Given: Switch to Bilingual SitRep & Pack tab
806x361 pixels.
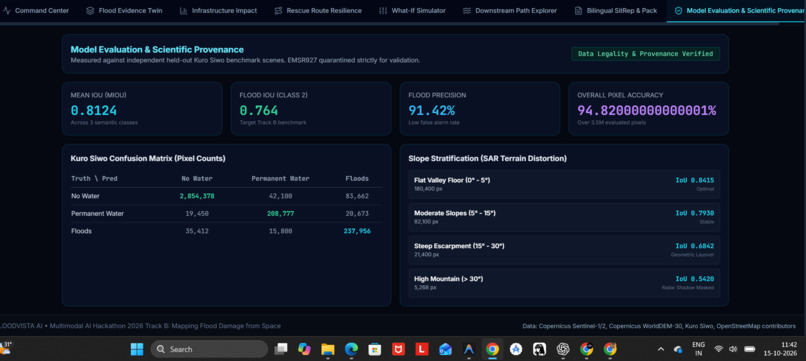Looking at the screenshot, I should (x=616, y=10).
